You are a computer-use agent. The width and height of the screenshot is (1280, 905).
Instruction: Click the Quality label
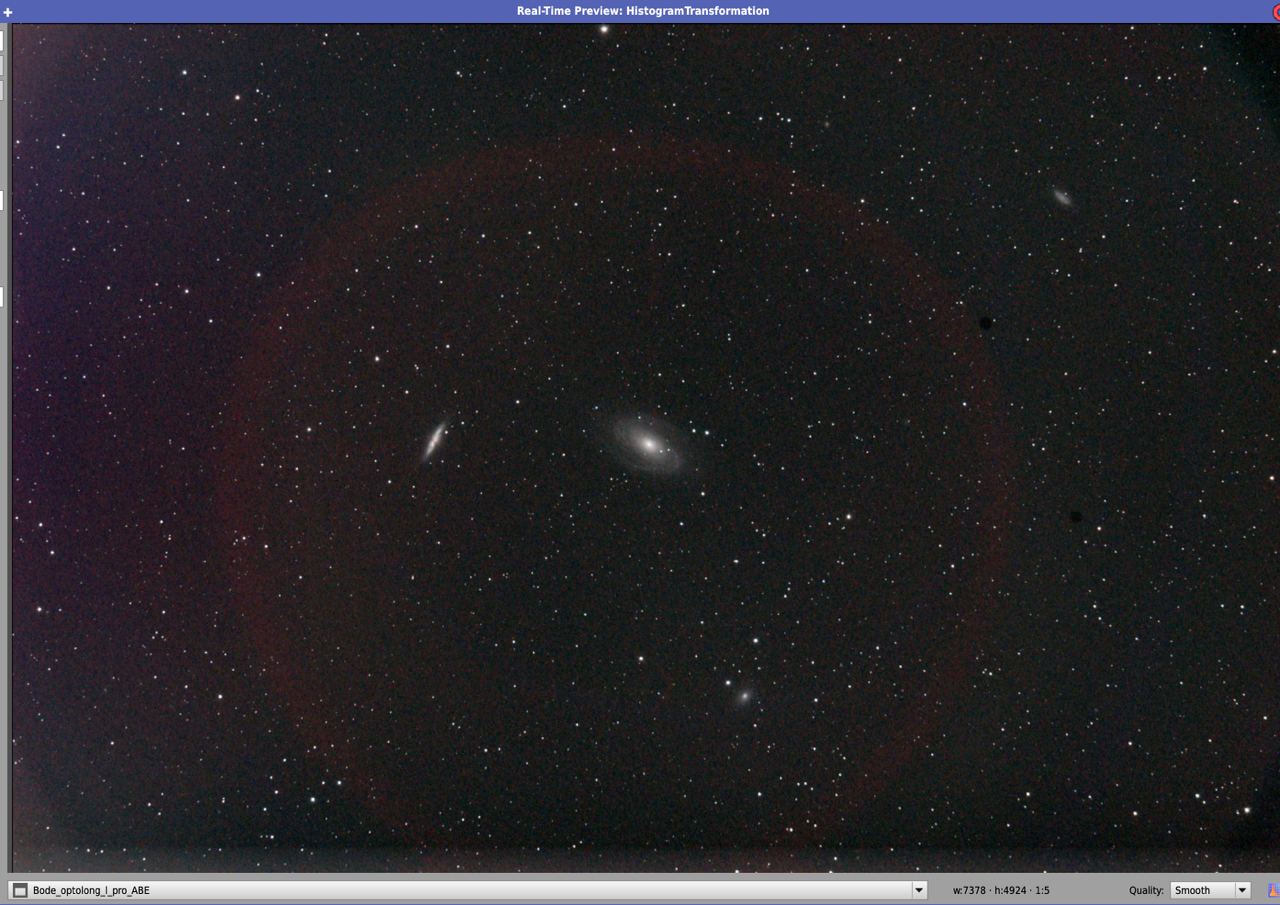1146,890
